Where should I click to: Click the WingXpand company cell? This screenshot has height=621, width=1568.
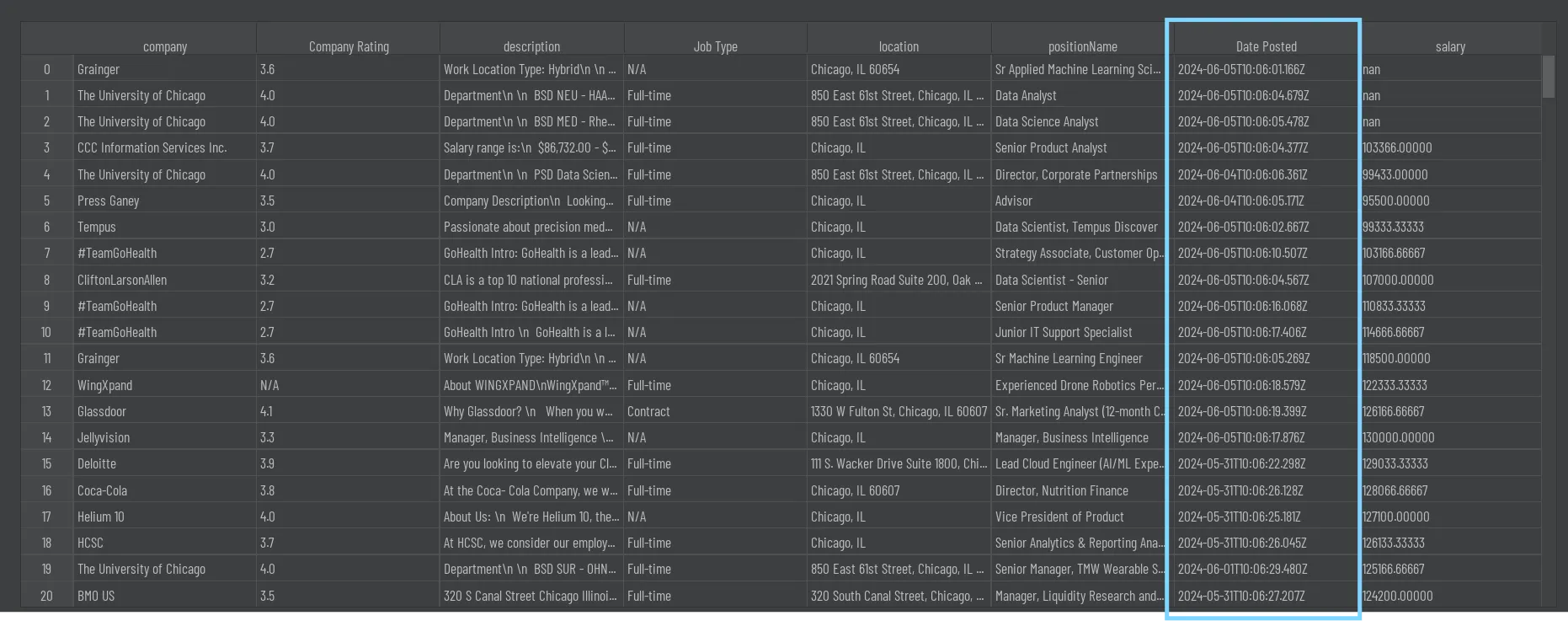(x=165, y=385)
